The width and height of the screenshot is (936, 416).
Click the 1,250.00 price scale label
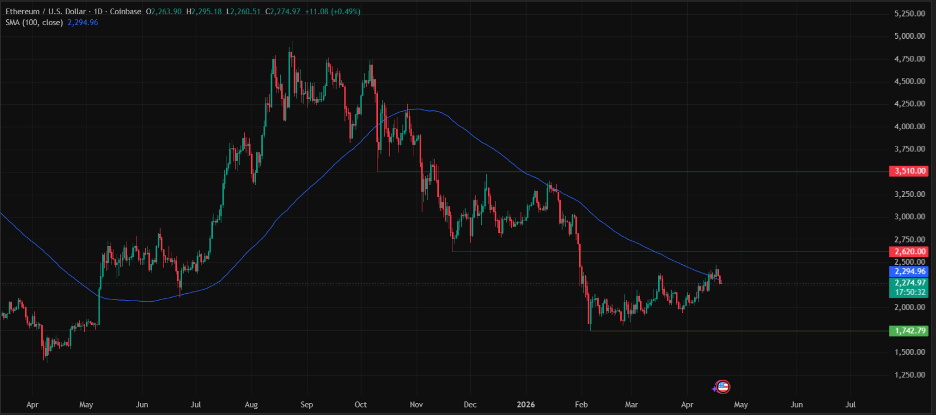908,375
